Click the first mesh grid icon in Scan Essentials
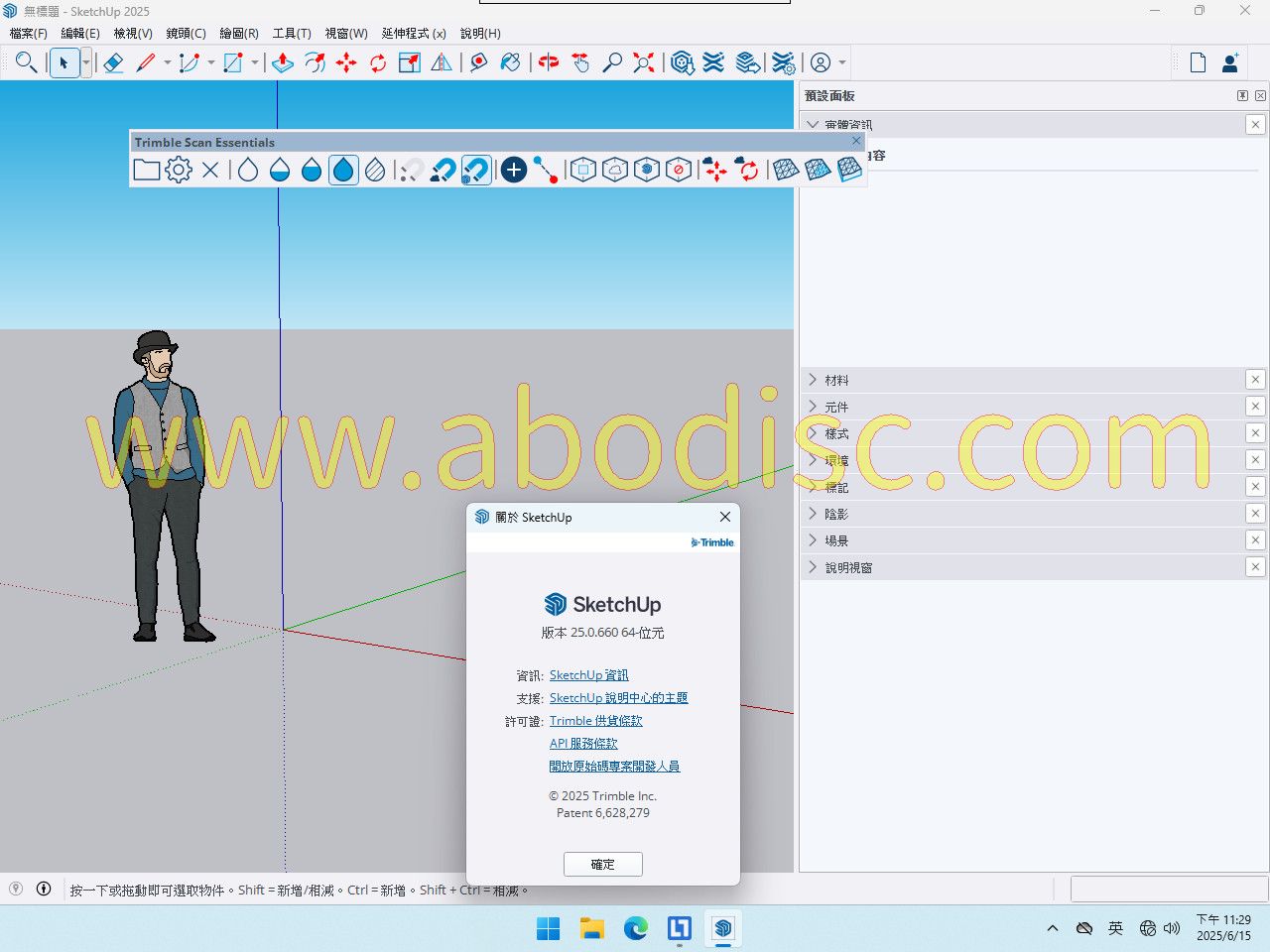Image resolution: width=1270 pixels, height=952 pixels. click(x=786, y=170)
